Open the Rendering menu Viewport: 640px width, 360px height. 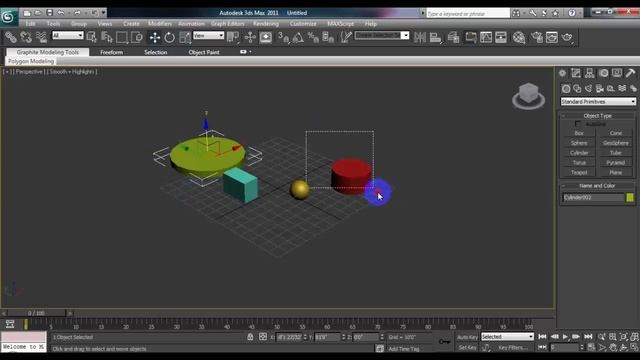(x=266, y=24)
